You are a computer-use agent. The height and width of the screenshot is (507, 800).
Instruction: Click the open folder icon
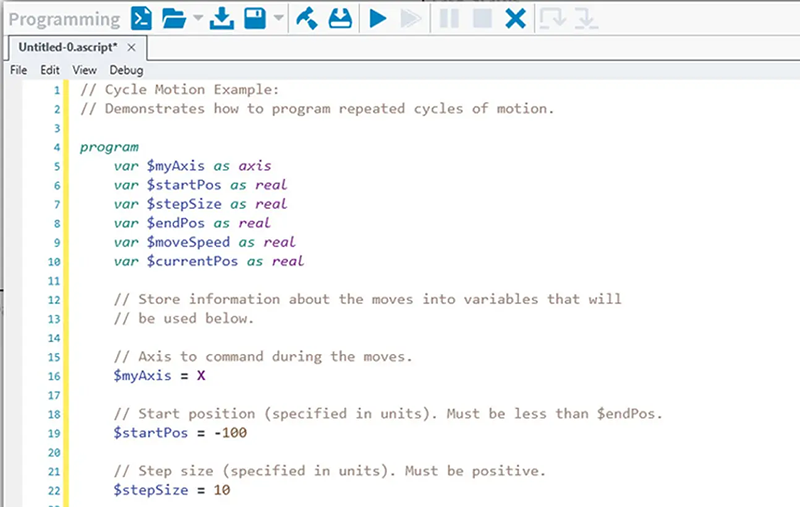pyautogui.click(x=174, y=17)
